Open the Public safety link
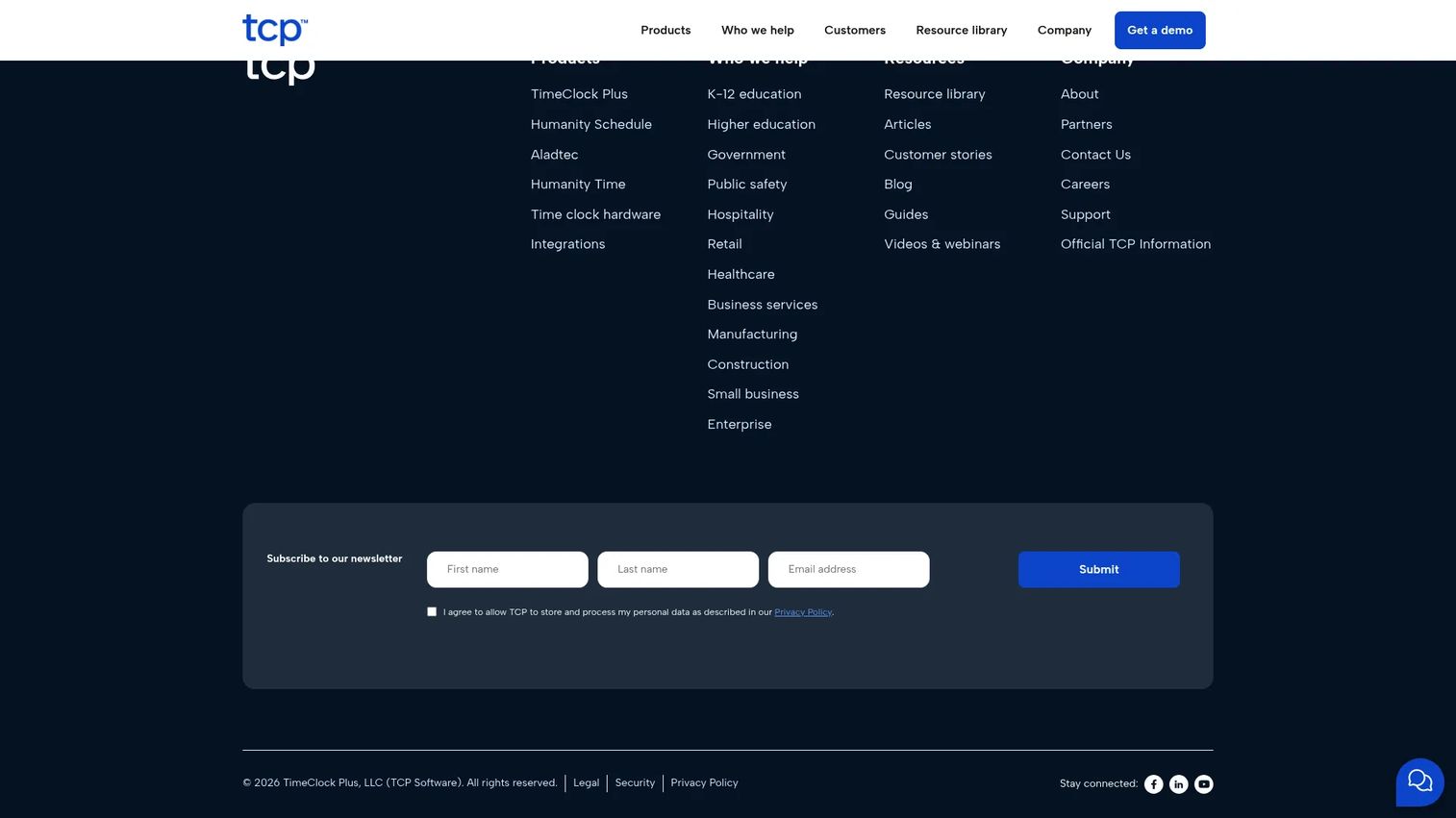Viewport: 1456px width, 818px height. click(x=747, y=185)
